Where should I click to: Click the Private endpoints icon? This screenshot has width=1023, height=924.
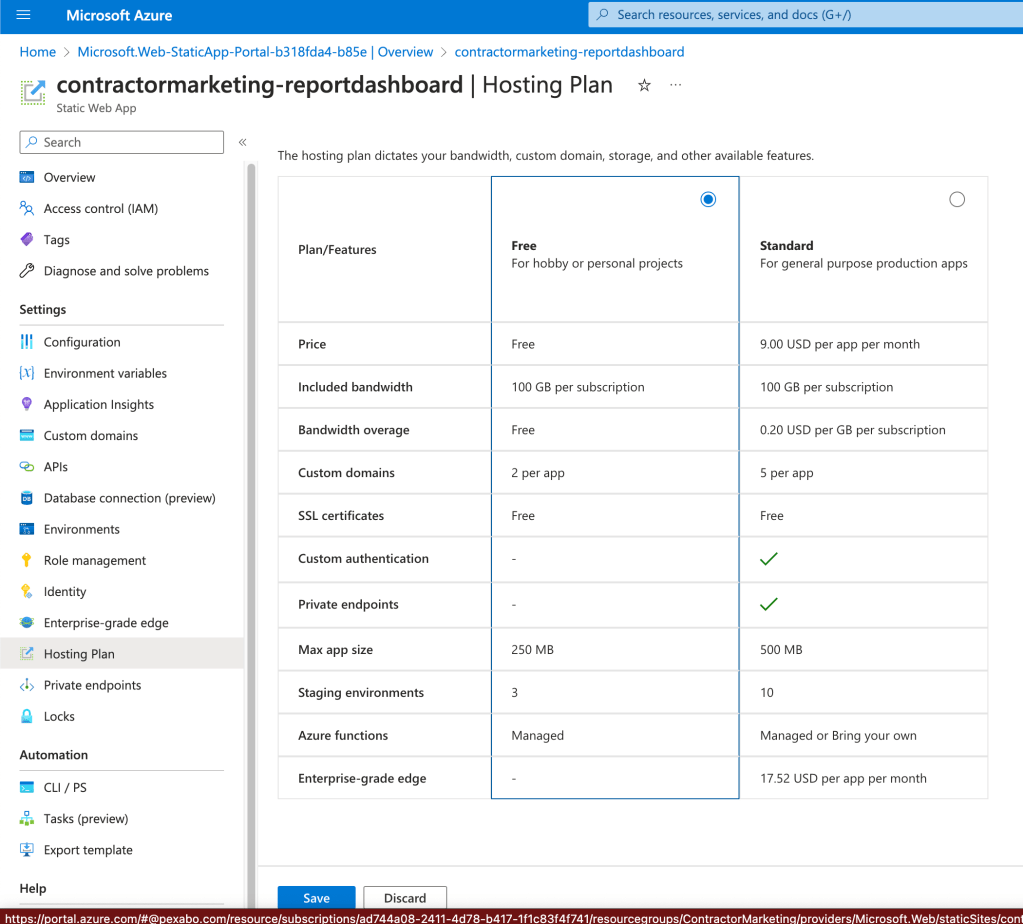coord(27,685)
